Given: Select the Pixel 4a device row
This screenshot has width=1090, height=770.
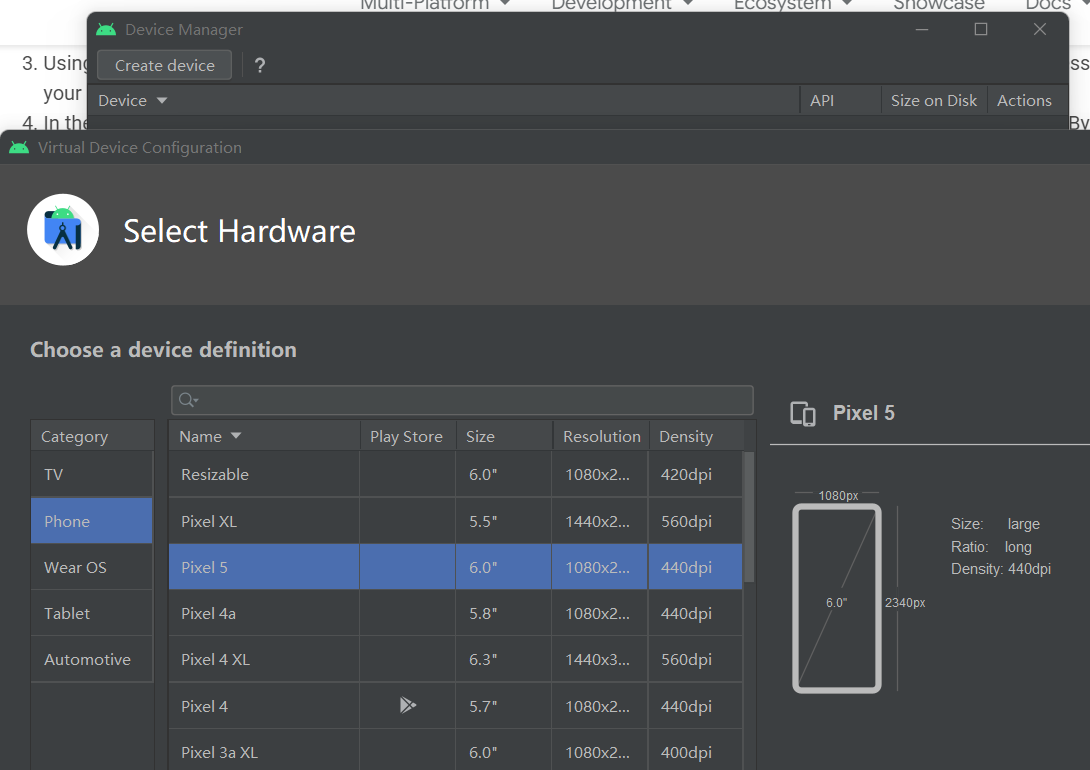Looking at the screenshot, I should pyautogui.click(x=455, y=613).
